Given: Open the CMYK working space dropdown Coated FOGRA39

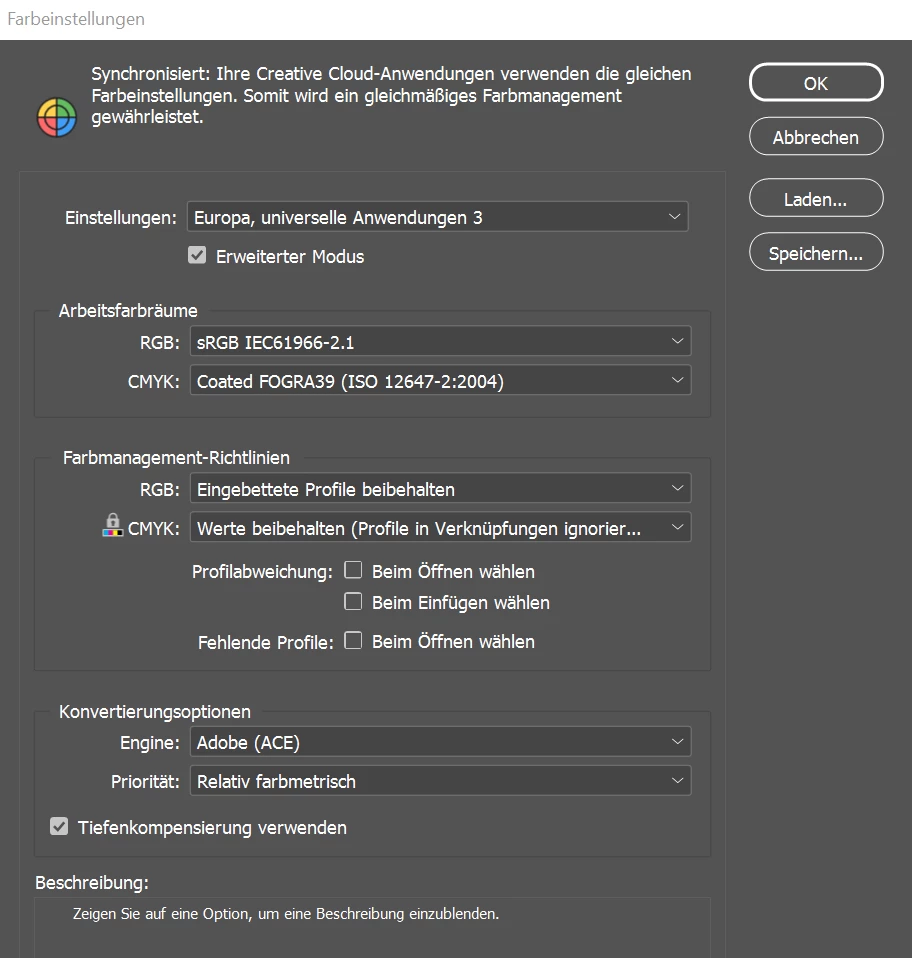Looking at the screenshot, I should point(440,381).
